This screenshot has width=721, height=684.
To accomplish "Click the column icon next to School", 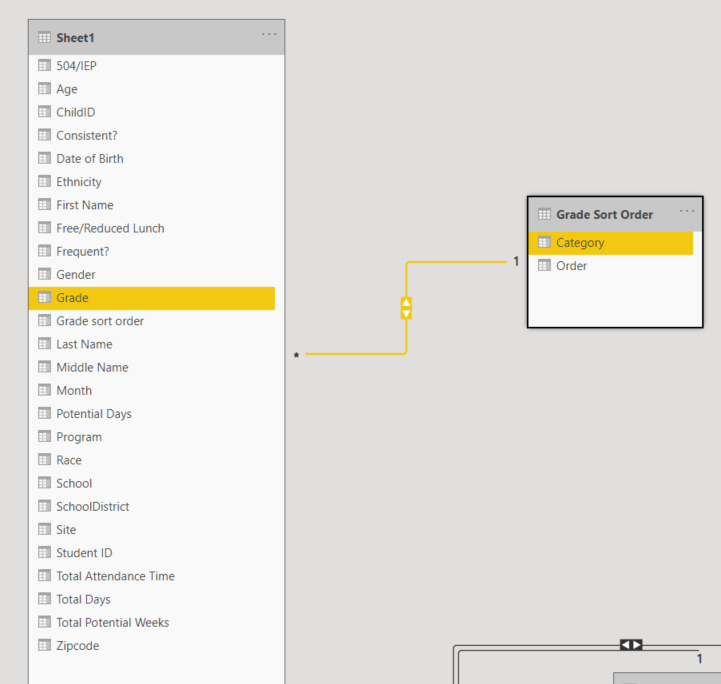I will point(44,483).
